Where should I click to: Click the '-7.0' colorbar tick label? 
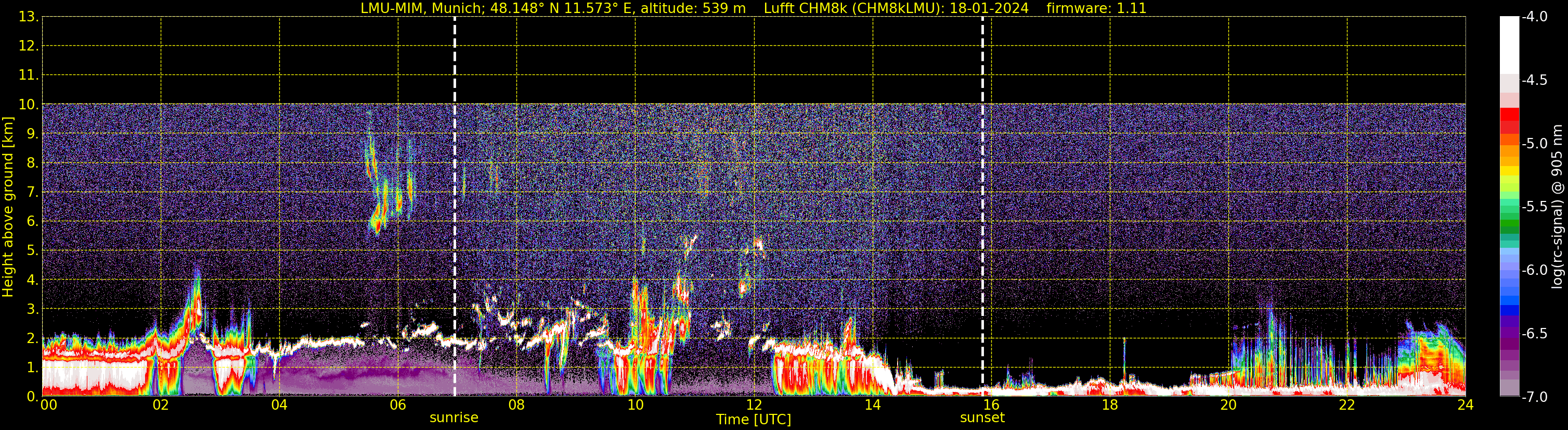(1534, 397)
